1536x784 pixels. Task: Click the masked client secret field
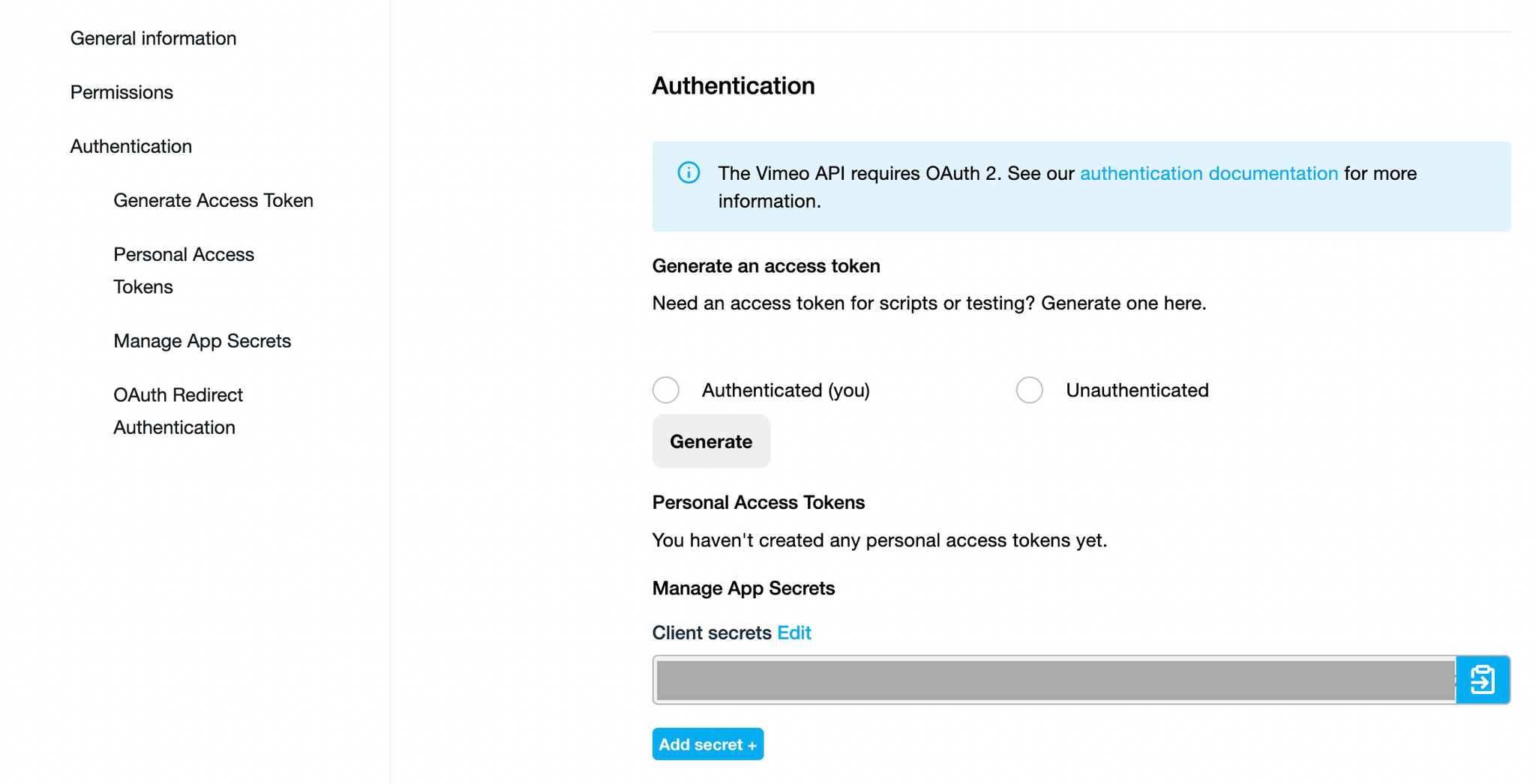[1054, 680]
